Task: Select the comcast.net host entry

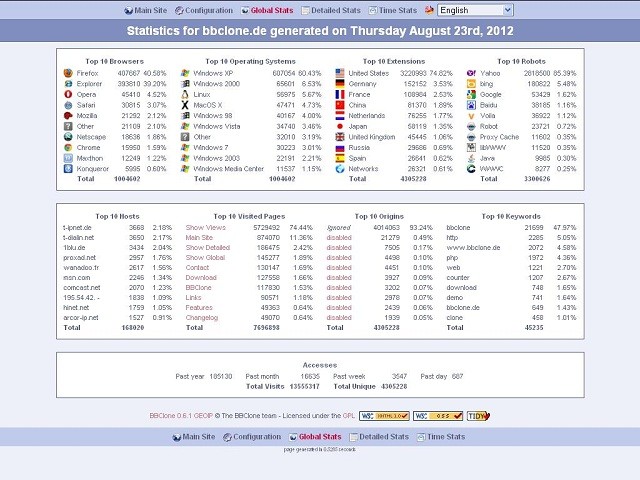Action: pyautogui.click(x=82, y=287)
